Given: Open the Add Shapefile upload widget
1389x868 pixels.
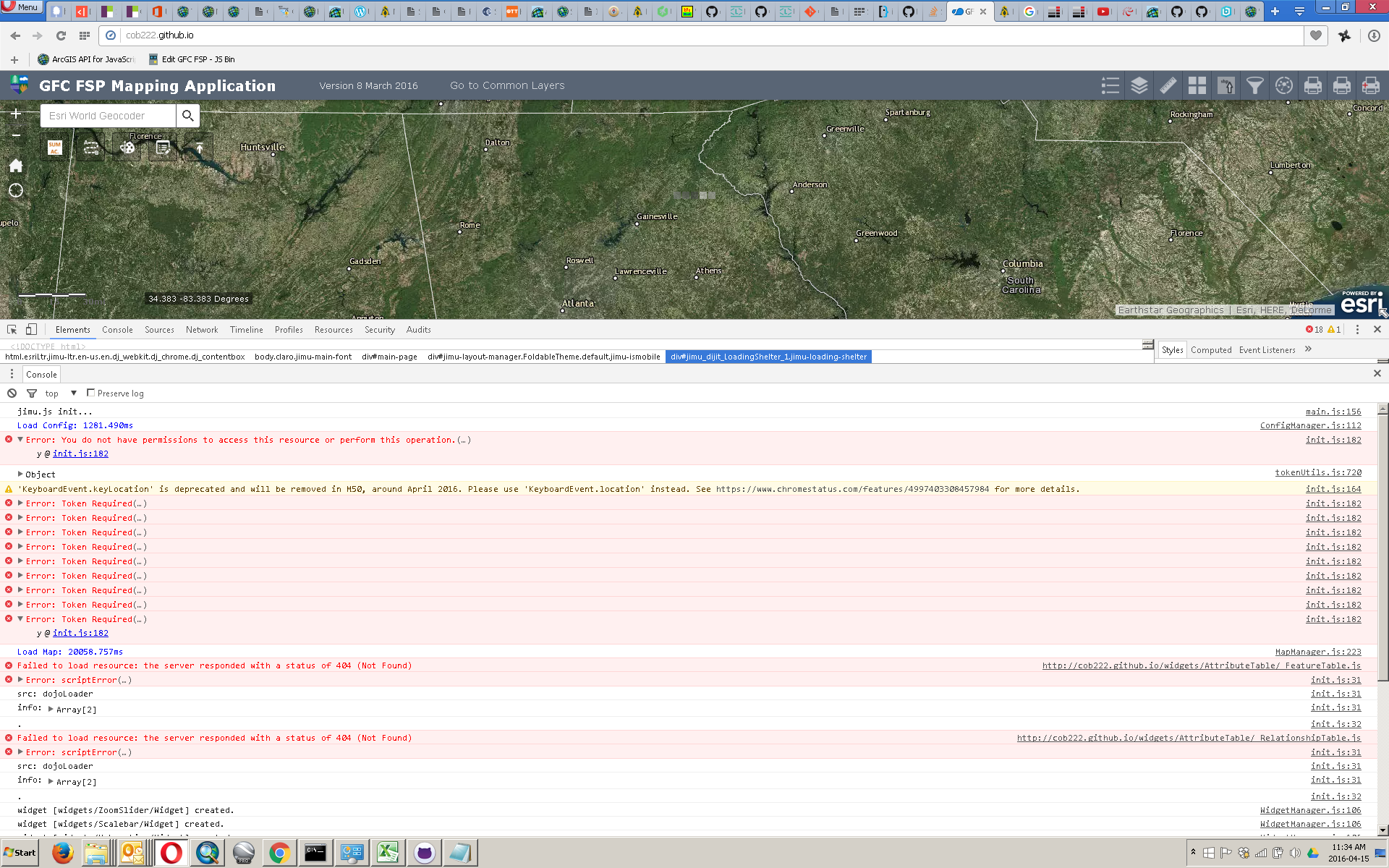Looking at the screenshot, I should 1226,85.
